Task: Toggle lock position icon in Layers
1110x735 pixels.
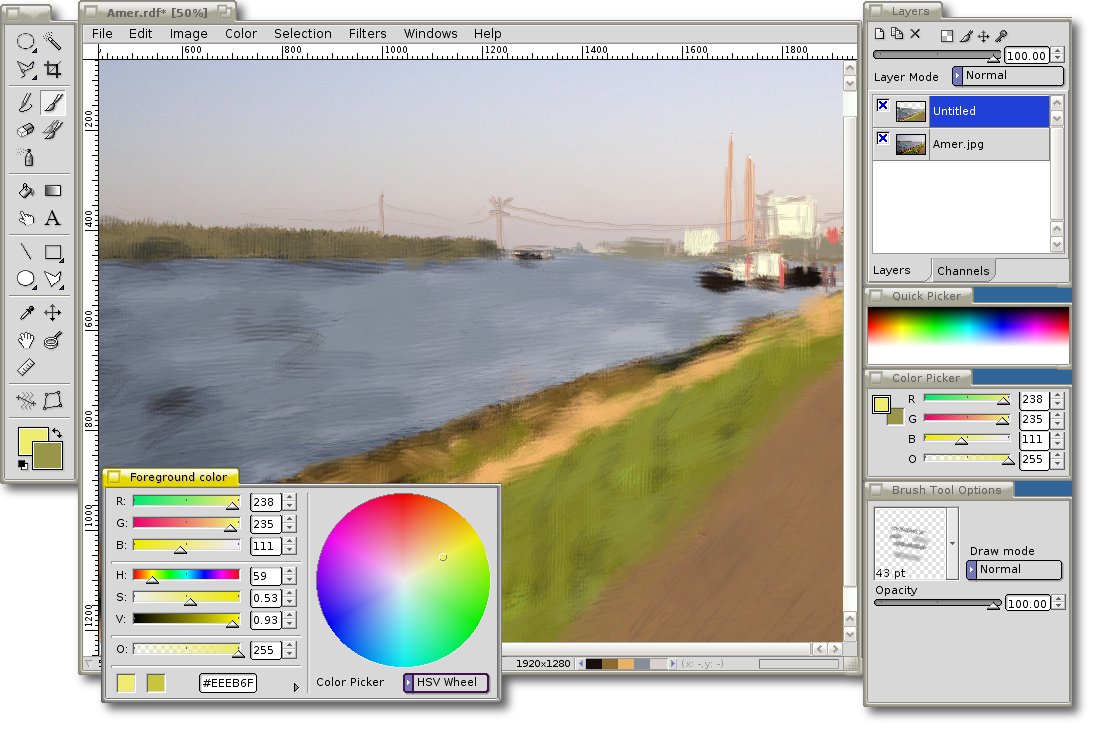Action: click(983, 36)
